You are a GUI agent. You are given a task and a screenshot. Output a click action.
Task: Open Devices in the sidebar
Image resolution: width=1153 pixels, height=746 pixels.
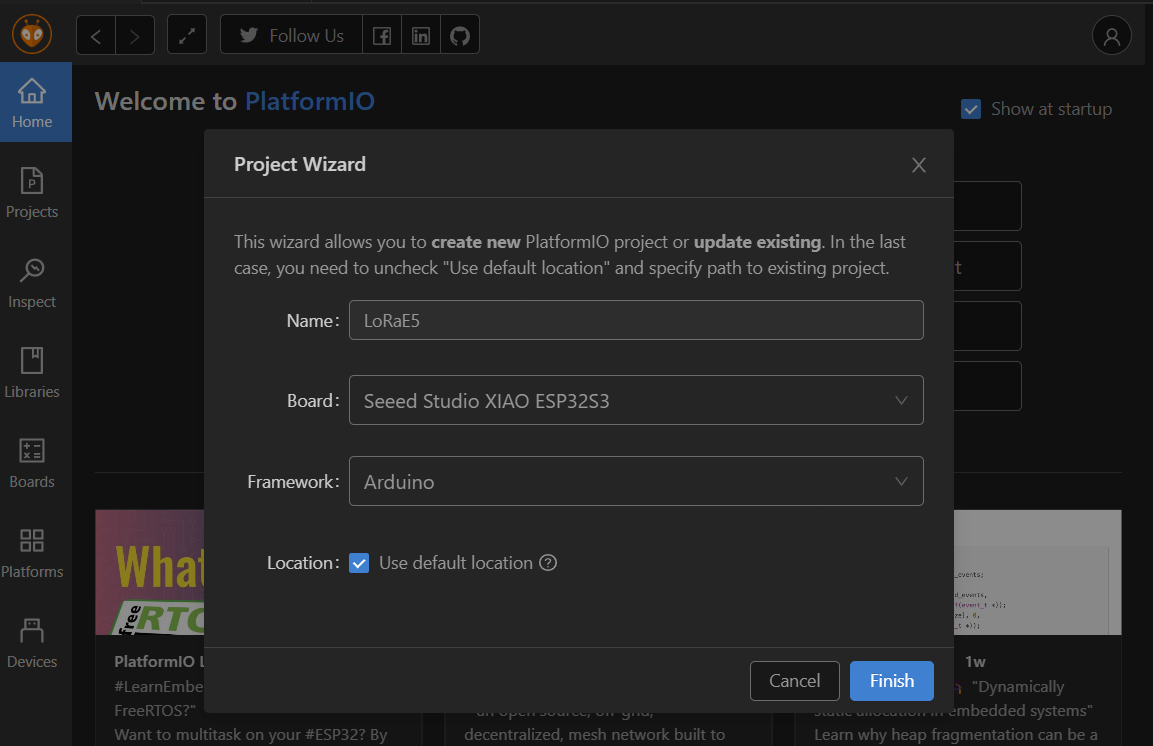click(x=32, y=643)
